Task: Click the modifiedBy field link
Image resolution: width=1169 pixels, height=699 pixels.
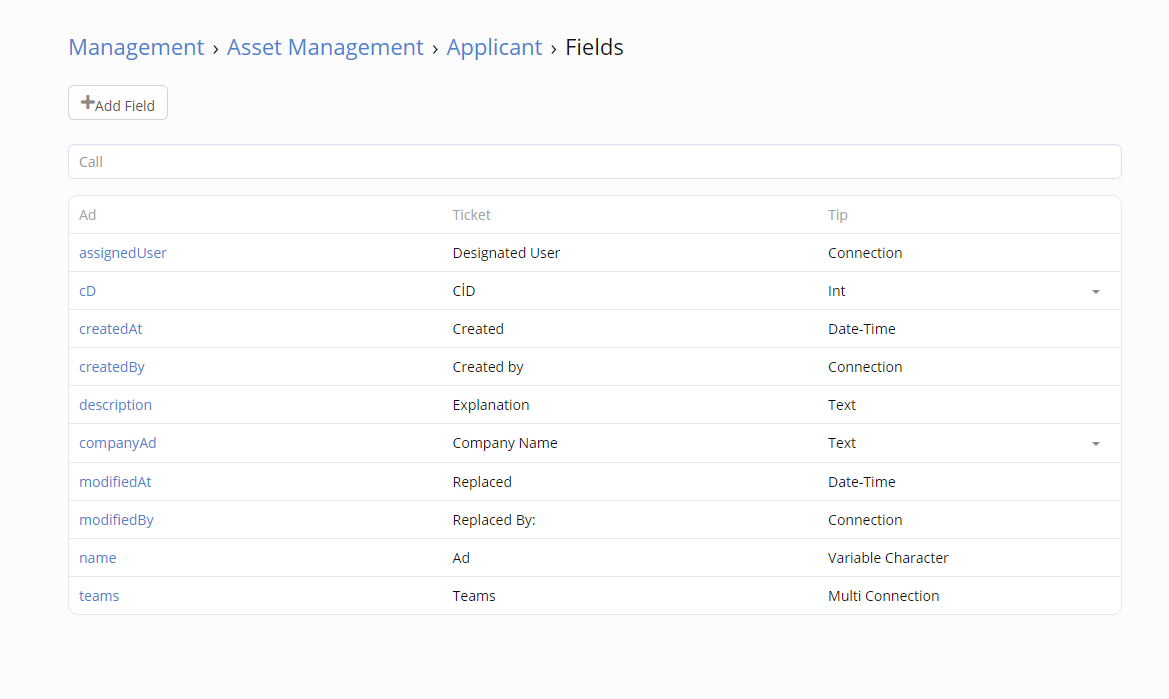Action: 116,520
